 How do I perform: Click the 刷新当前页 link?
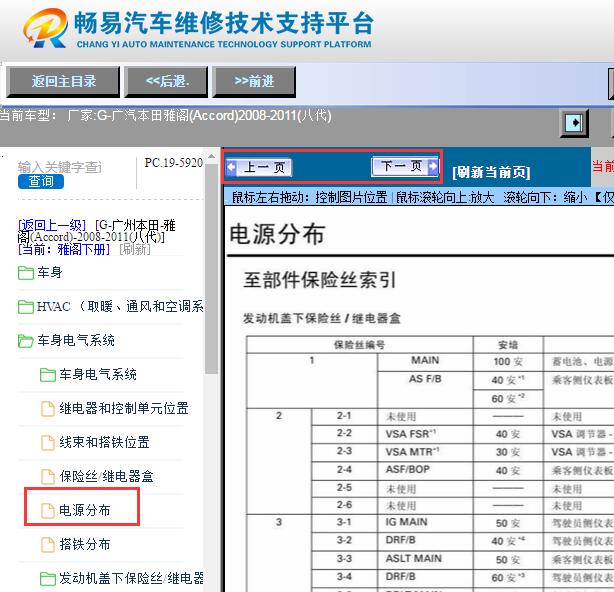click(x=491, y=172)
